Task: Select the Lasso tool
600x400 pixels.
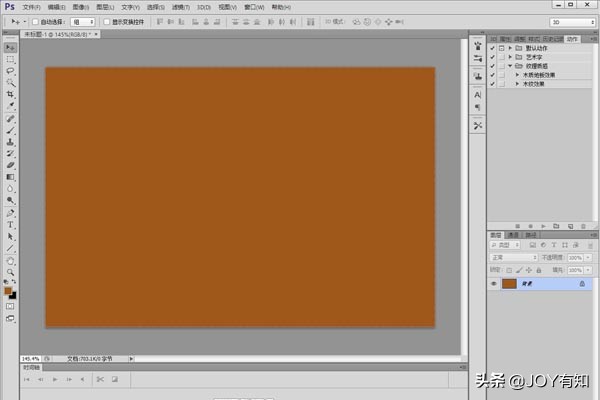Action: point(10,71)
